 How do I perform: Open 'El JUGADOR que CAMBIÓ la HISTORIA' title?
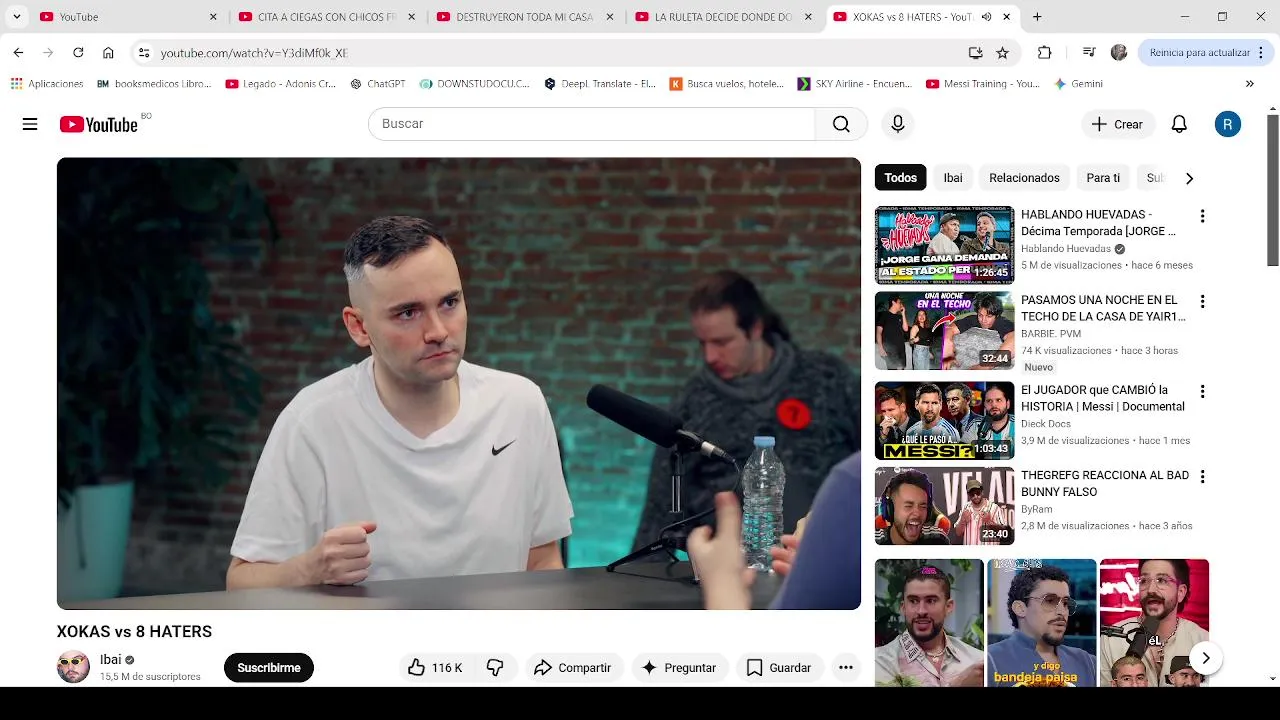point(1102,398)
